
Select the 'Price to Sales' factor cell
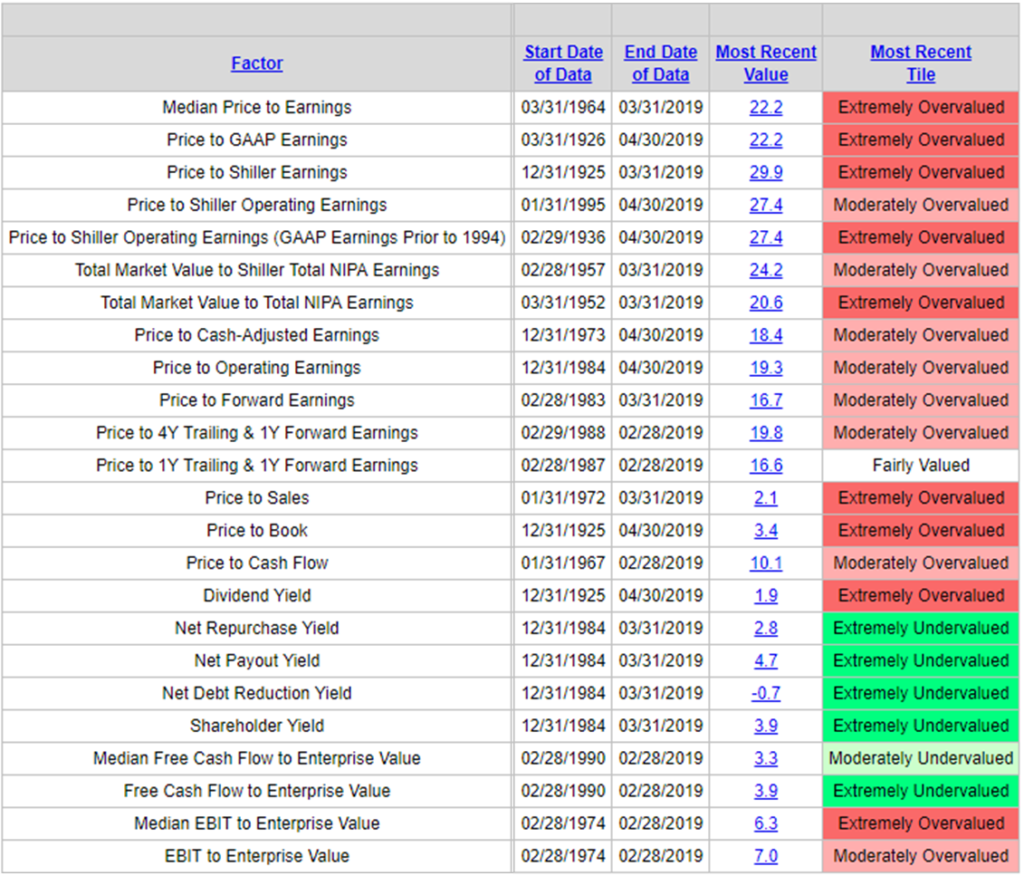coord(257,498)
